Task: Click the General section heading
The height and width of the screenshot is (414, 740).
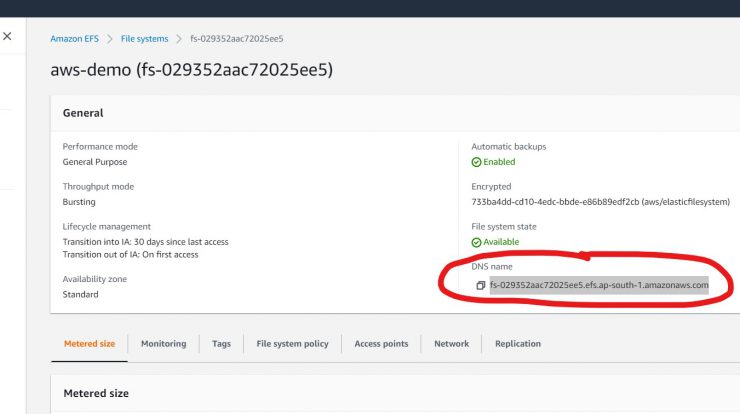Action: pyautogui.click(x=83, y=113)
